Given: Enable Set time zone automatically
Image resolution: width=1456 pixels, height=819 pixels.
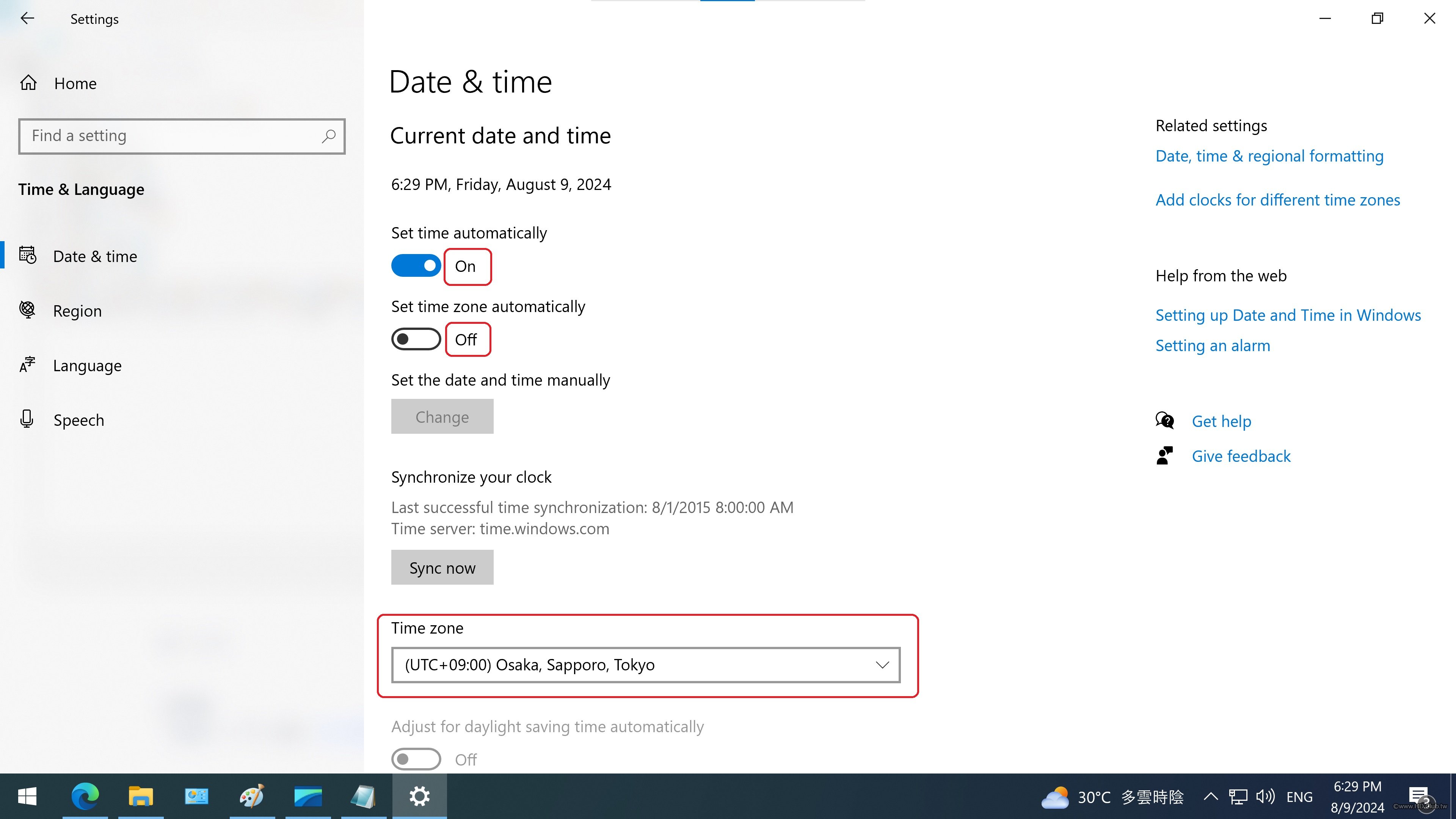Looking at the screenshot, I should pyautogui.click(x=416, y=339).
